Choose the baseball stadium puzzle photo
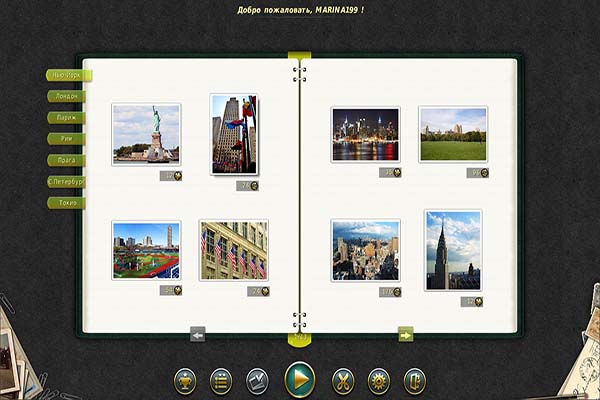 click(x=146, y=250)
